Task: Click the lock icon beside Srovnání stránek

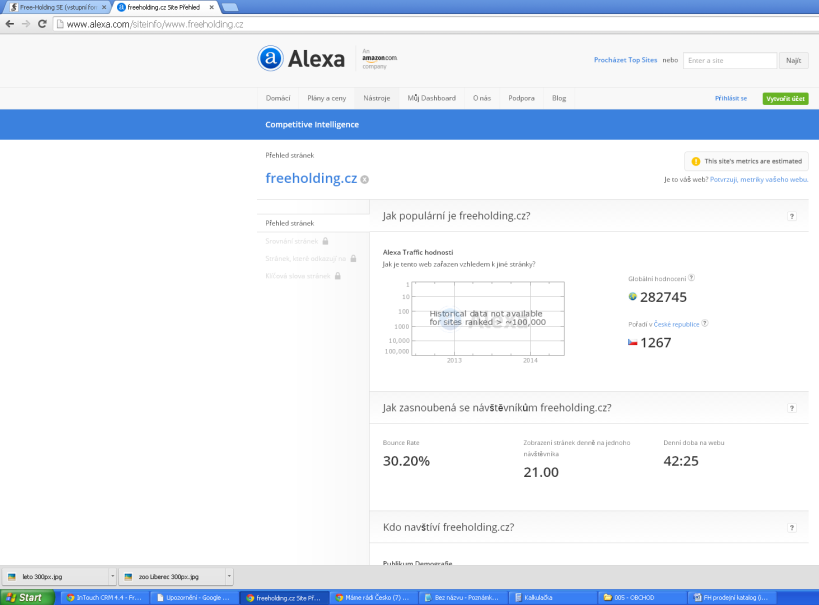Action: 325,241
